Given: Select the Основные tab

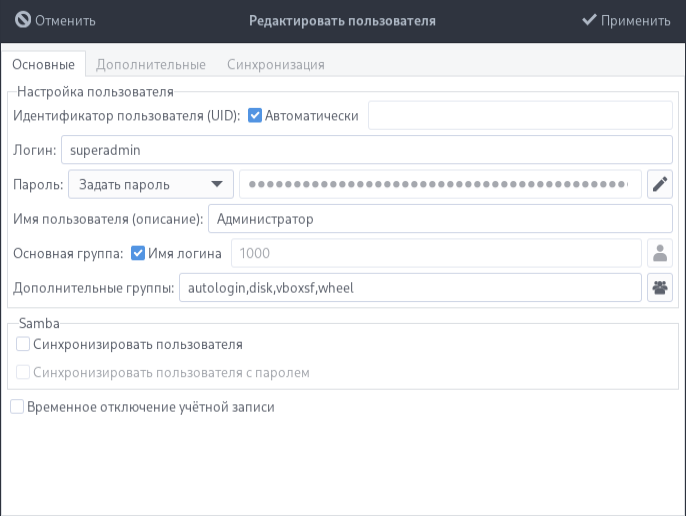Looking at the screenshot, I should click(44, 64).
